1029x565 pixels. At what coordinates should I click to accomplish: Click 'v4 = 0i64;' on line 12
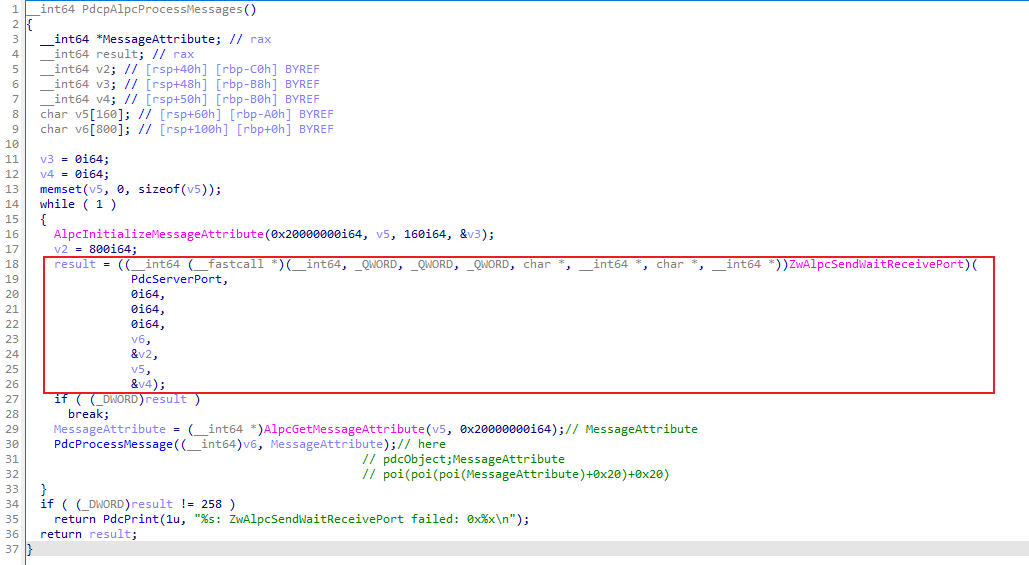point(75,175)
